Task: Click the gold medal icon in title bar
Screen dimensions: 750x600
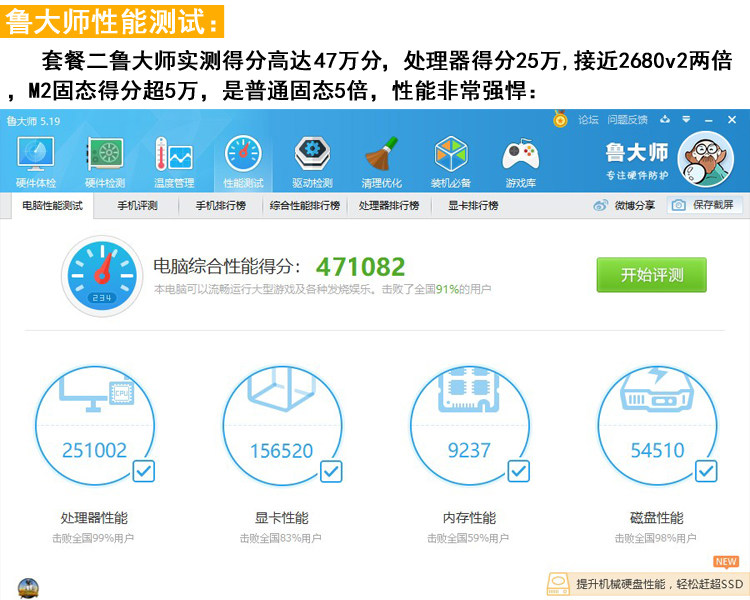Action: (x=560, y=119)
